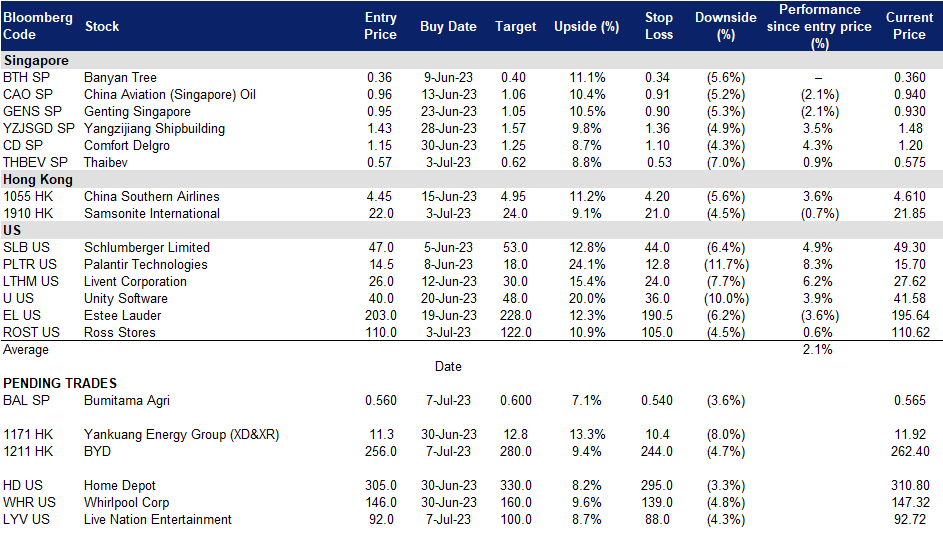Select the 2.1% average performance value
The height and width of the screenshot is (545, 943).
[x=817, y=349]
